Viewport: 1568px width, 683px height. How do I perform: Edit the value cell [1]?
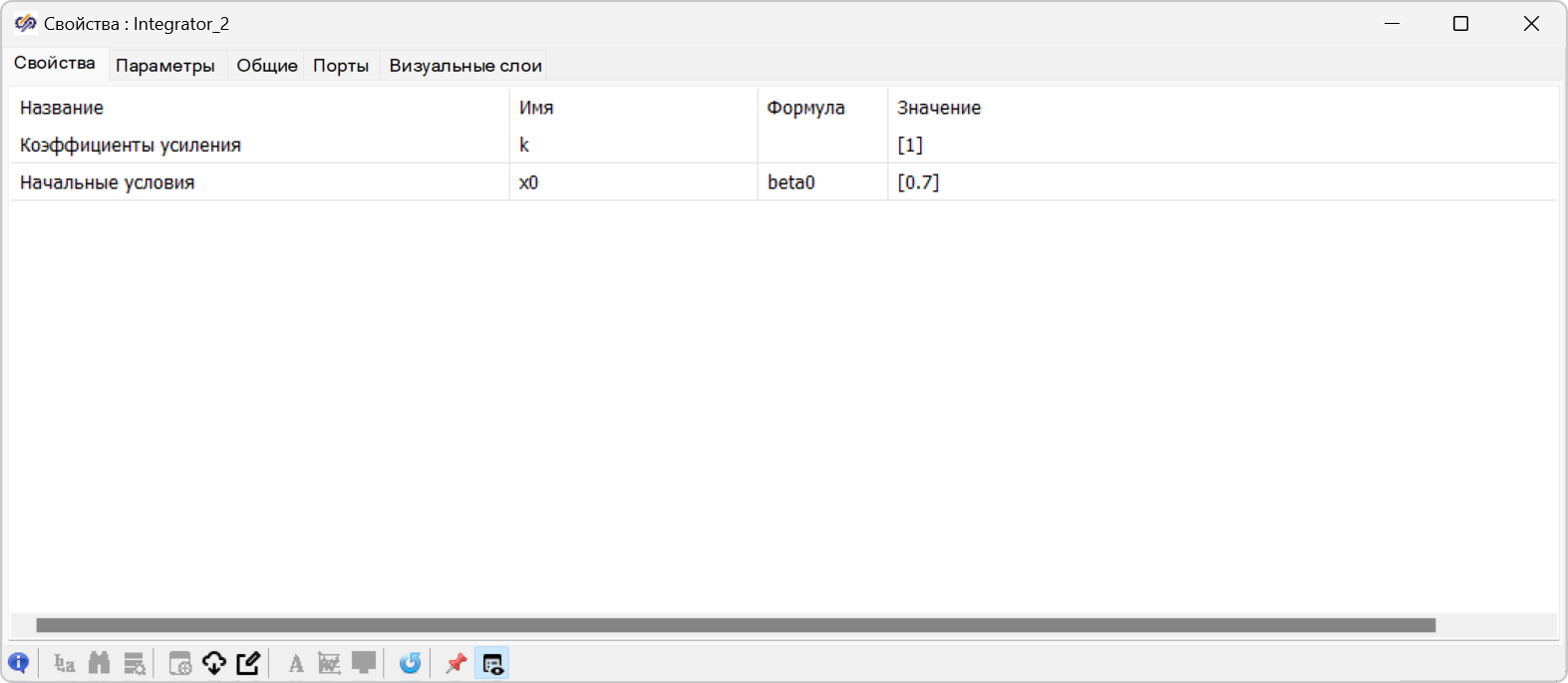[x=1223, y=145]
